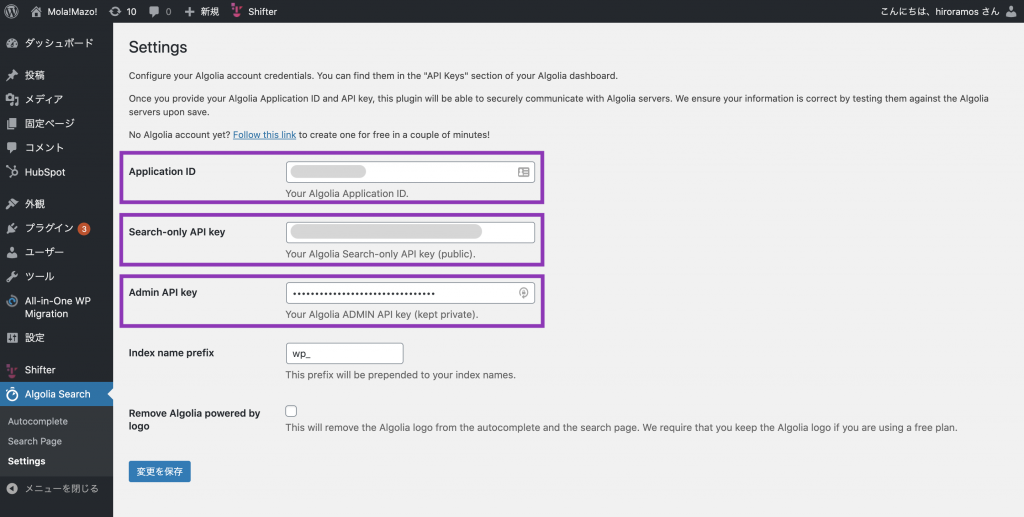Click the メディア media icon
Viewport: 1024px width, 517px height.
[x=12, y=99]
